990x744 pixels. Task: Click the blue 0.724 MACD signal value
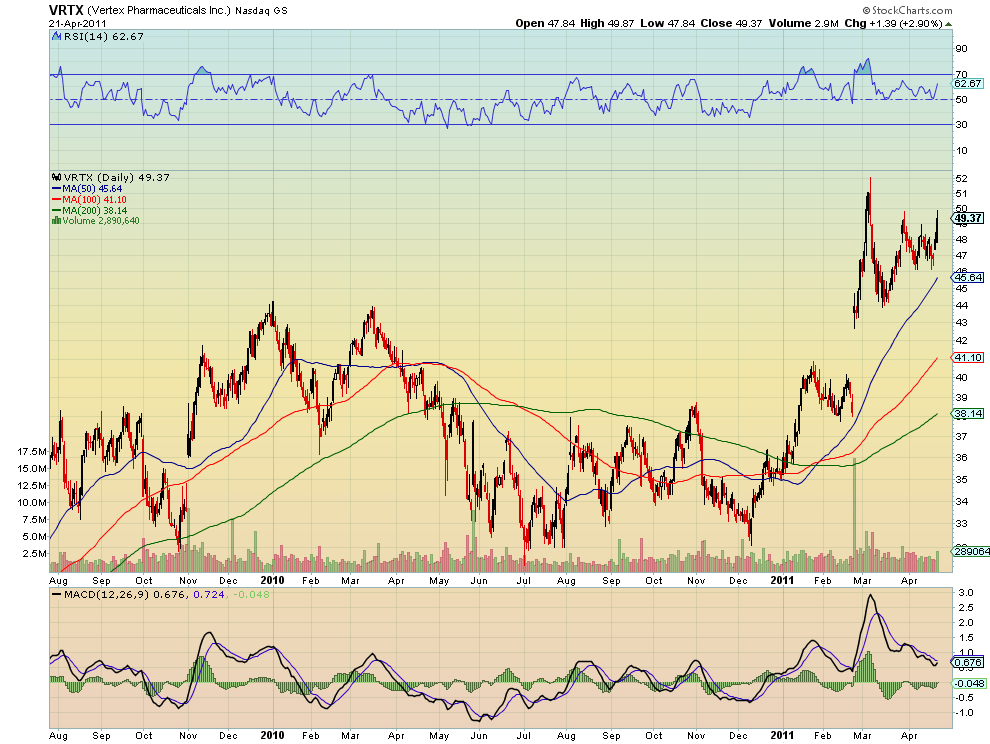pos(208,594)
